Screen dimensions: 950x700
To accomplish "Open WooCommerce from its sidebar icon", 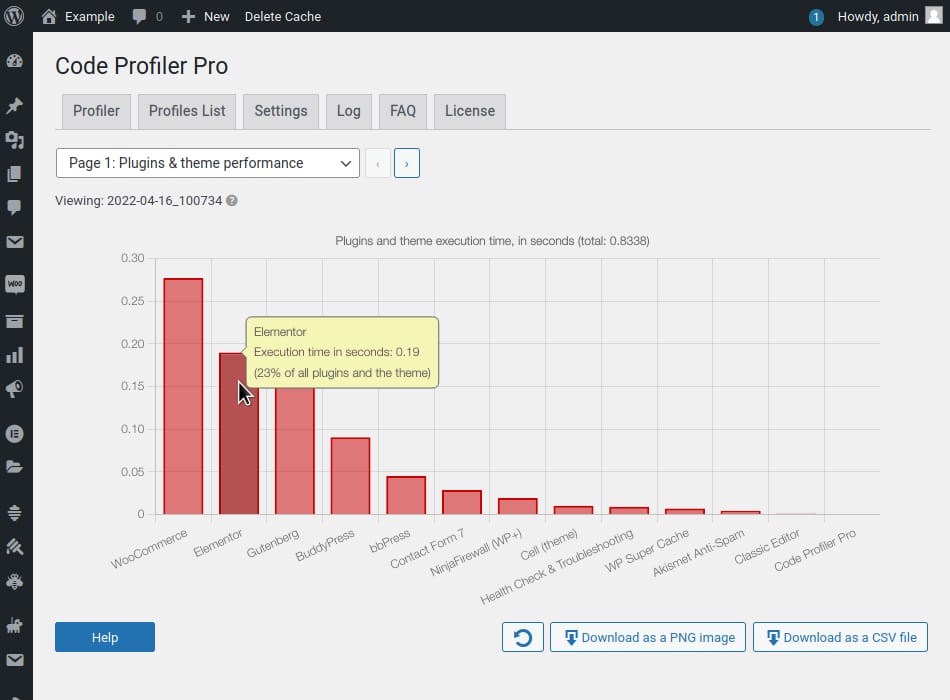I will pyautogui.click(x=15, y=284).
